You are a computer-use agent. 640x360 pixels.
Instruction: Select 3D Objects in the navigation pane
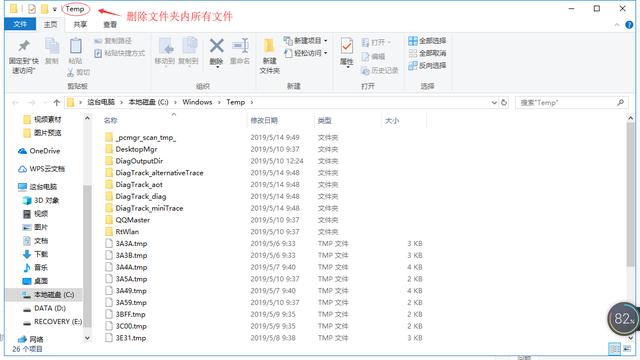(x=41, y=200)
